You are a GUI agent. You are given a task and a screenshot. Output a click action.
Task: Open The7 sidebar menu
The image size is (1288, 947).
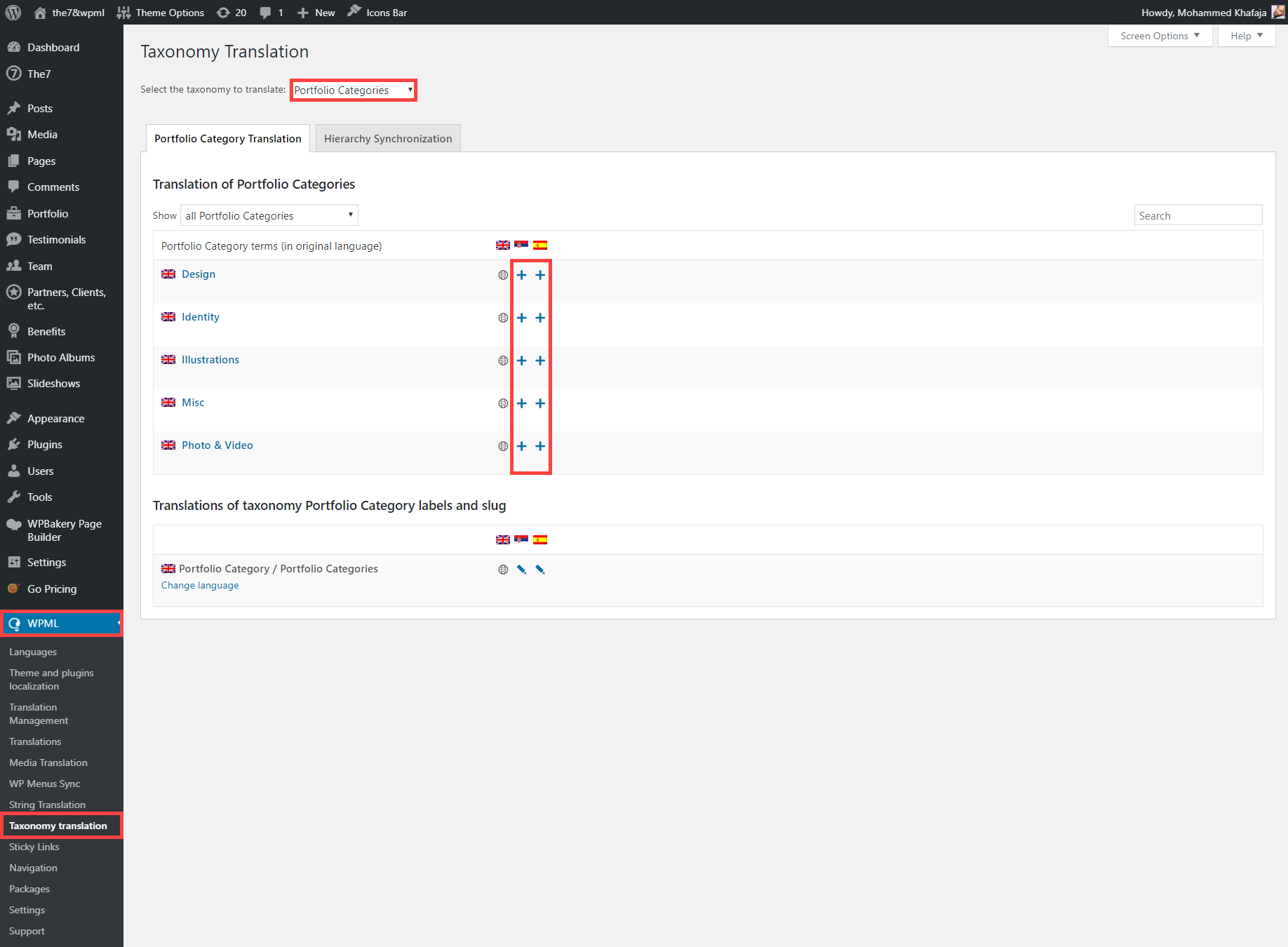click(x=62, y=74)
